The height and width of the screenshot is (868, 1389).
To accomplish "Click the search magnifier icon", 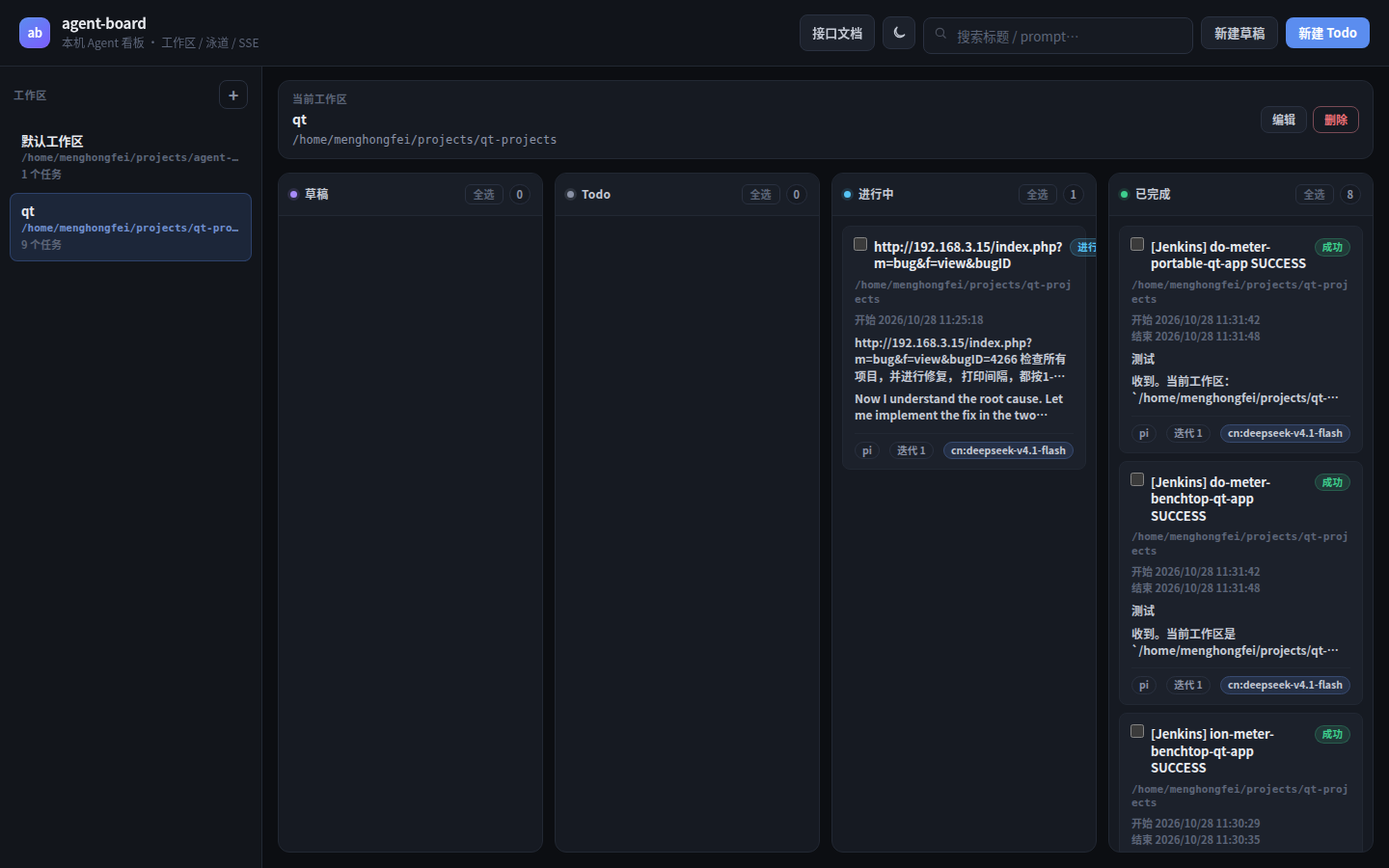I will point(940,34).
